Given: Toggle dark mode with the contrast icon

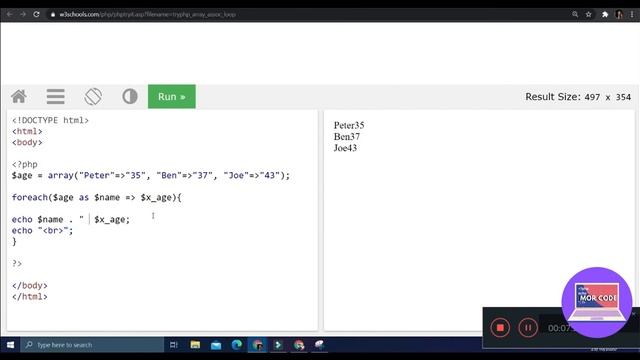Looking at the screenshot, I should (x=130, y=97).
